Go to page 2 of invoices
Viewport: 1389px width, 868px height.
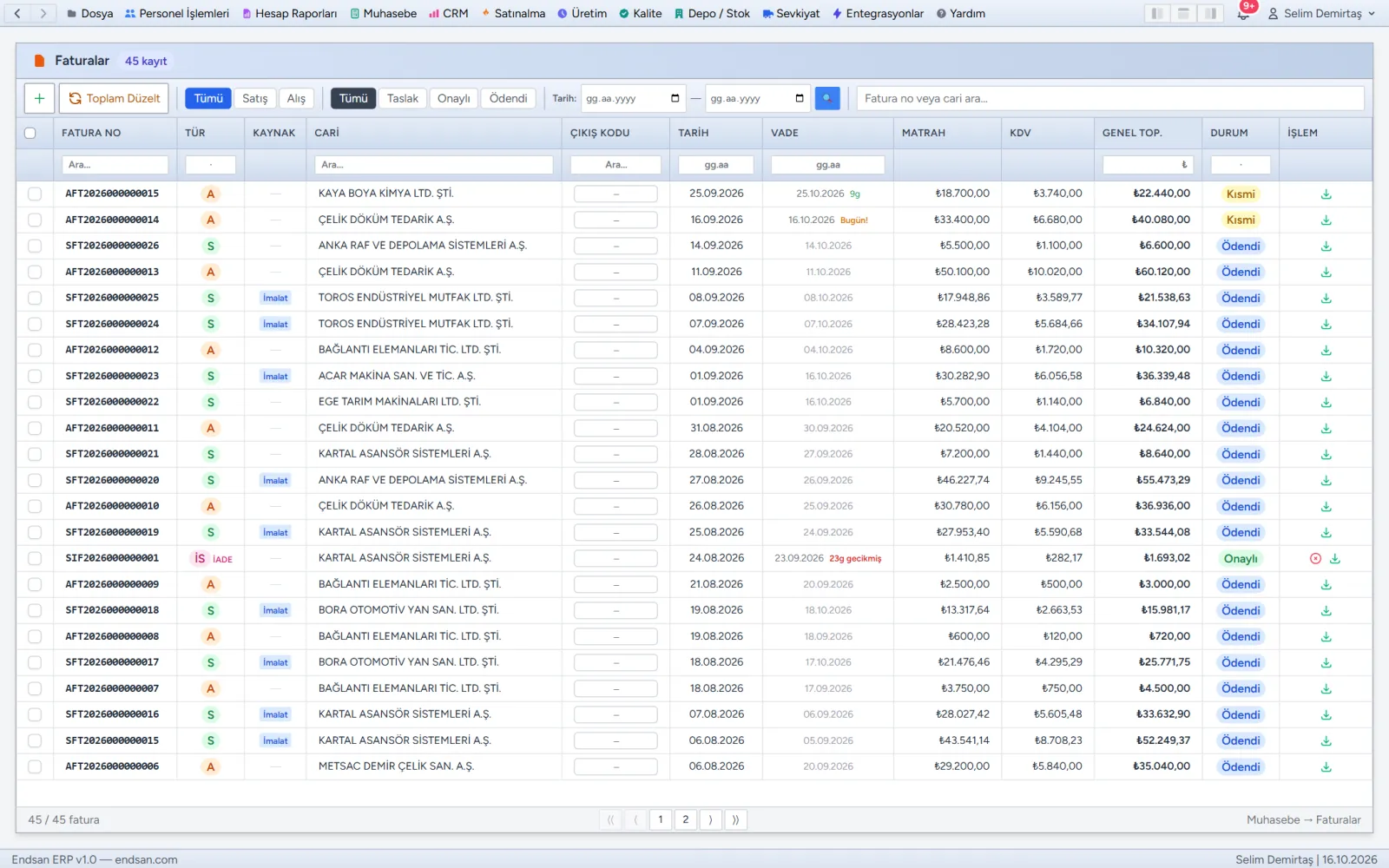pyautogui.click(x=685, y=819)
